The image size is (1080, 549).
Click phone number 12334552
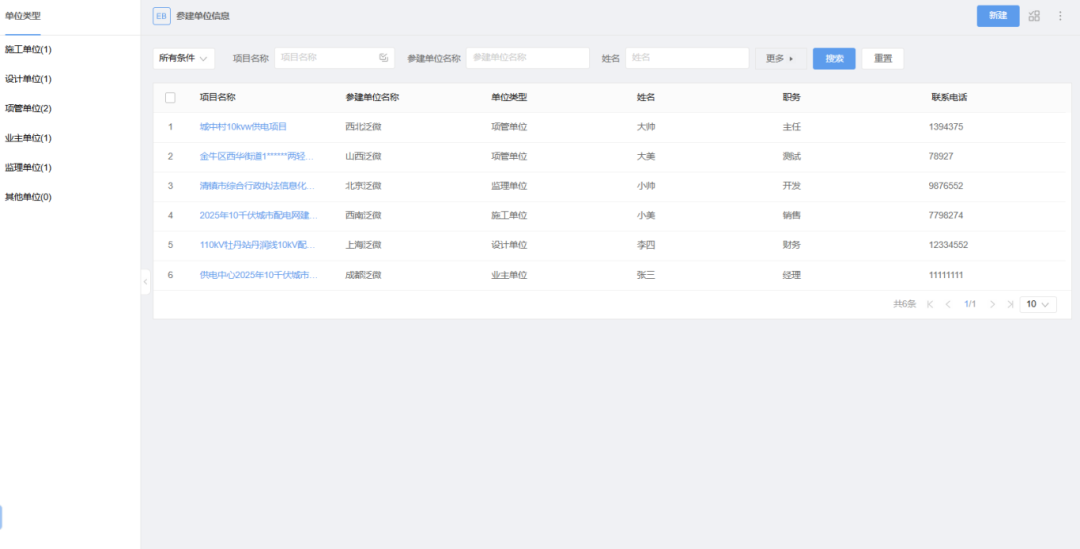(948, 245)
